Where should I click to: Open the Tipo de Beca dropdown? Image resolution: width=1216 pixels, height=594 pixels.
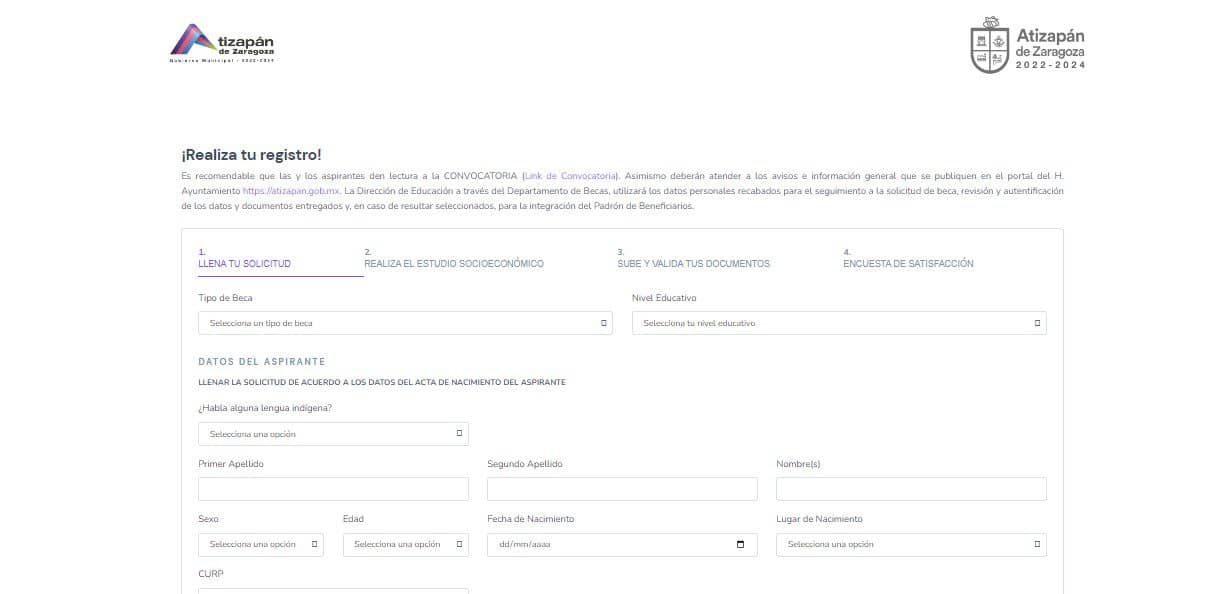point(405,323)
